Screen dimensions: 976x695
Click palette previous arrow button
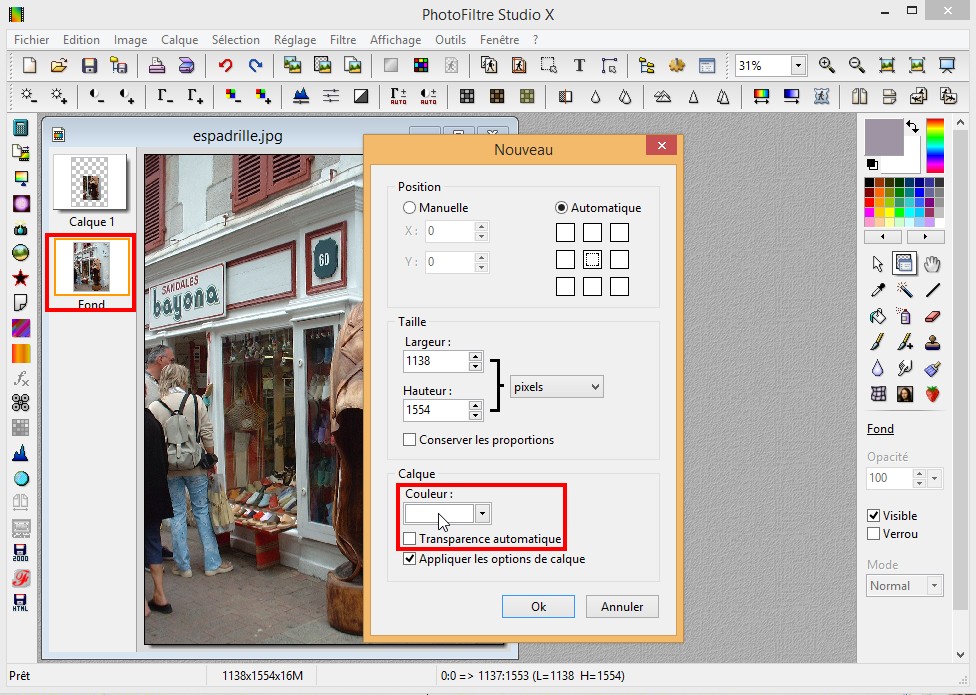point(883,236)
